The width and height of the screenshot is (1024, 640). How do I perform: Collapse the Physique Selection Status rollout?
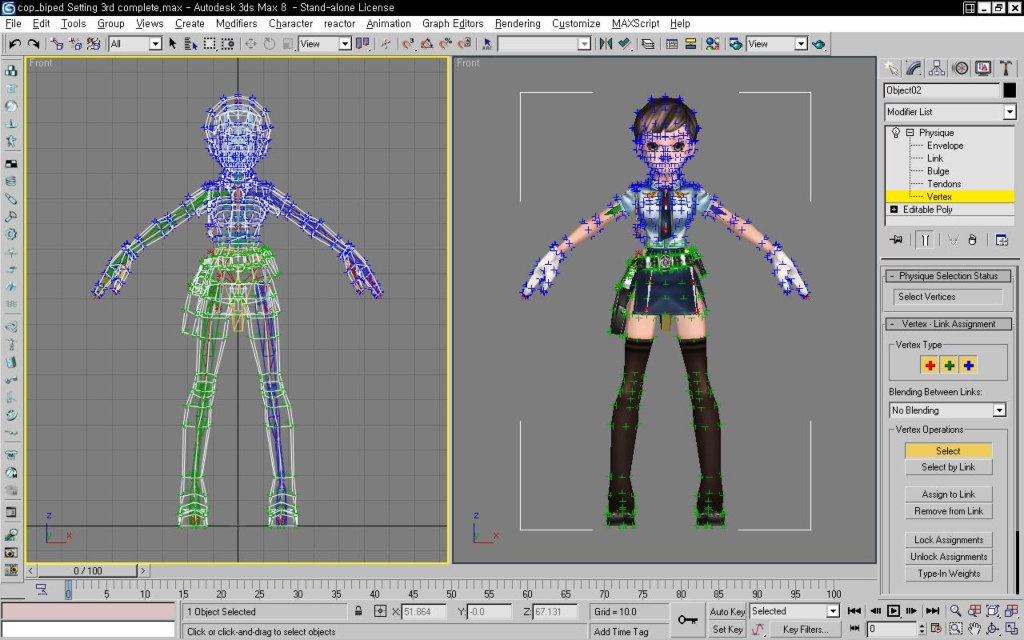click(948, 276)
